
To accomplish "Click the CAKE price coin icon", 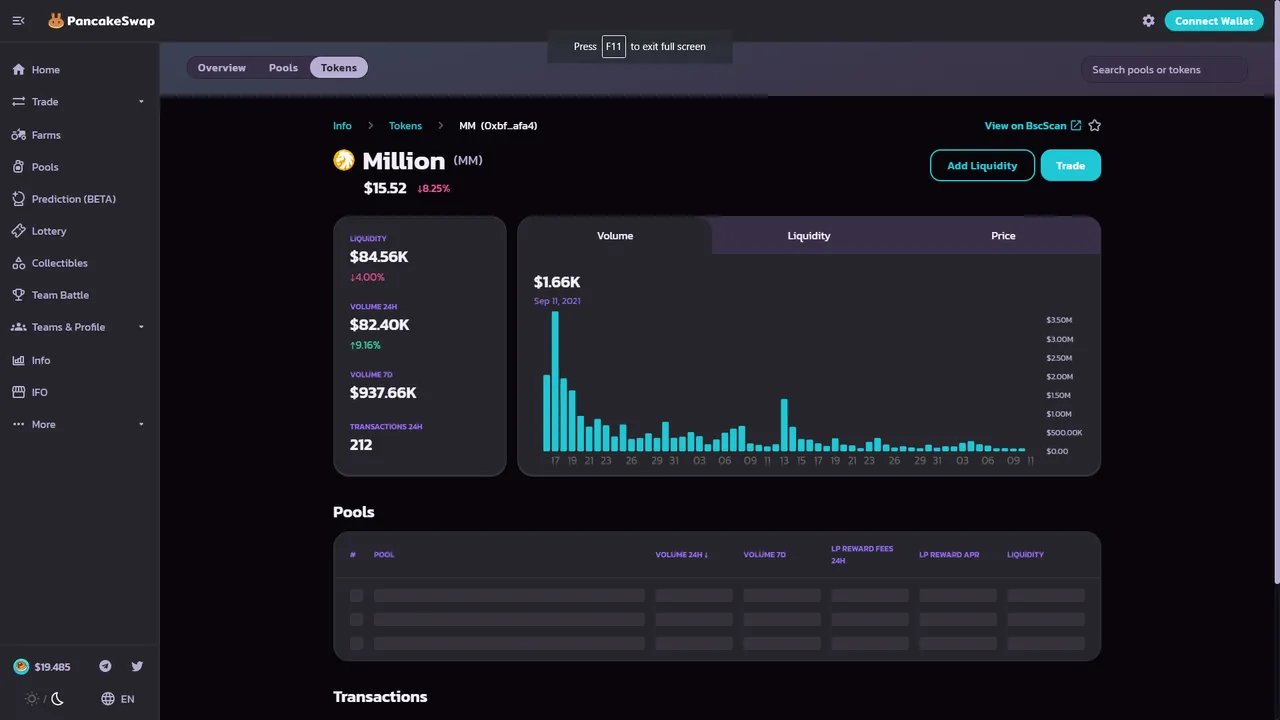I will (x=21, y=667).
